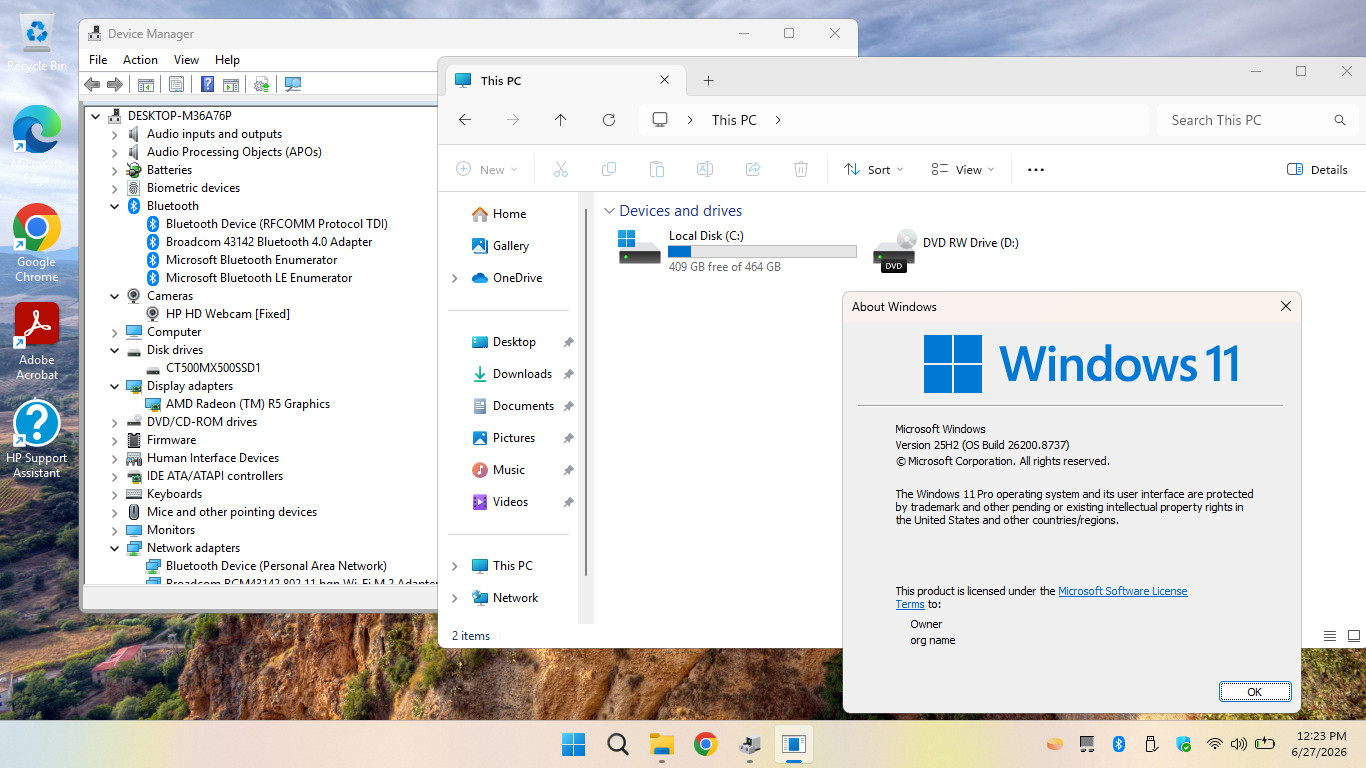Screen dimensions: 1366x768
Task: Click navigation pane vertical scrollbar
Action: tap(586, 393)
